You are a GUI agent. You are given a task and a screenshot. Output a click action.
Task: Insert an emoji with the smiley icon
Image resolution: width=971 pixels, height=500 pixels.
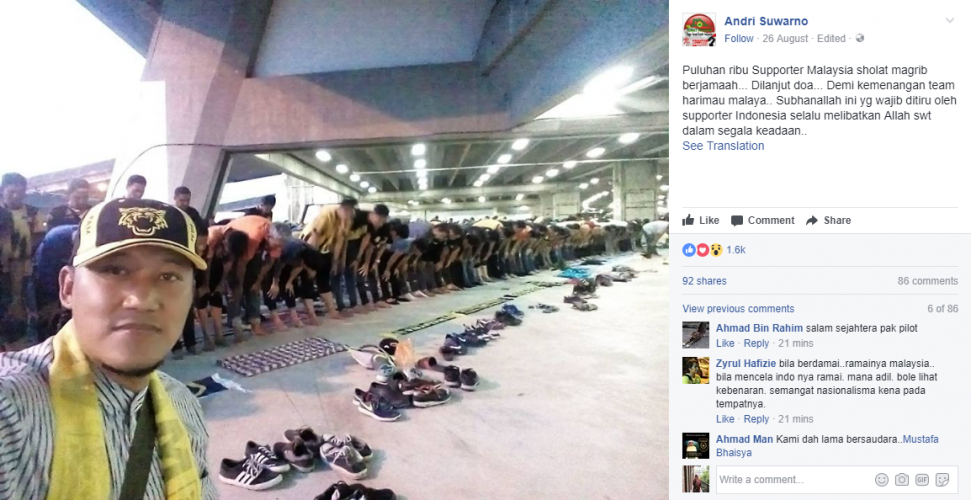click(881, 480)
